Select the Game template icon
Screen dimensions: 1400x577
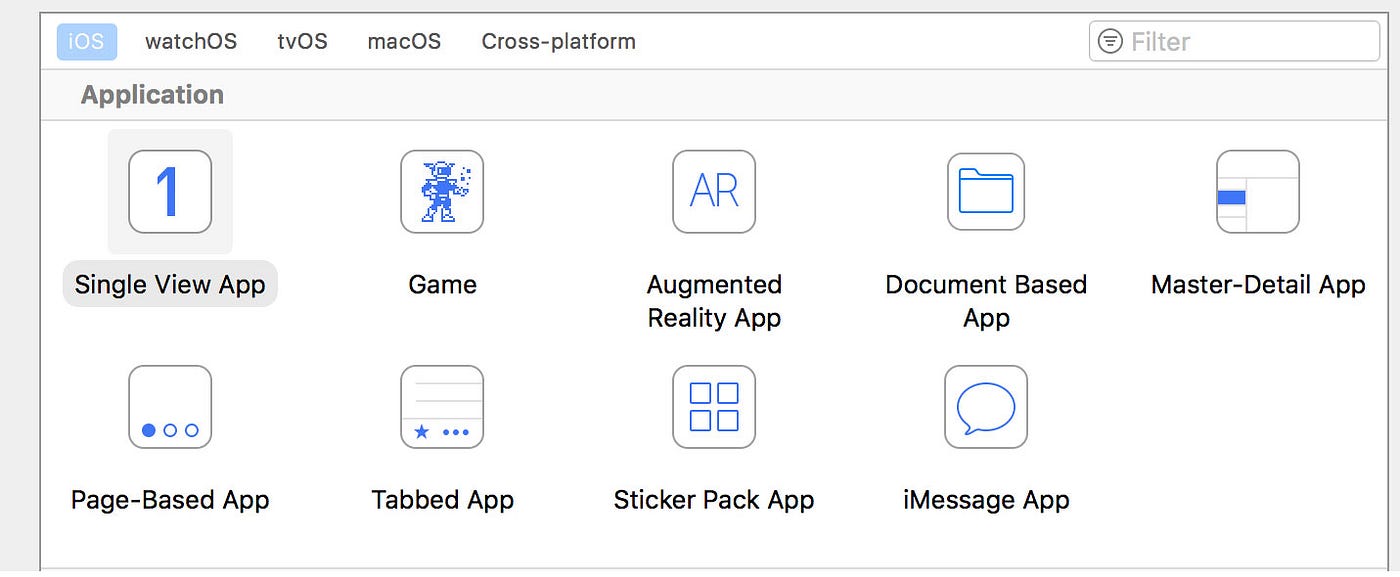(442, 192)
